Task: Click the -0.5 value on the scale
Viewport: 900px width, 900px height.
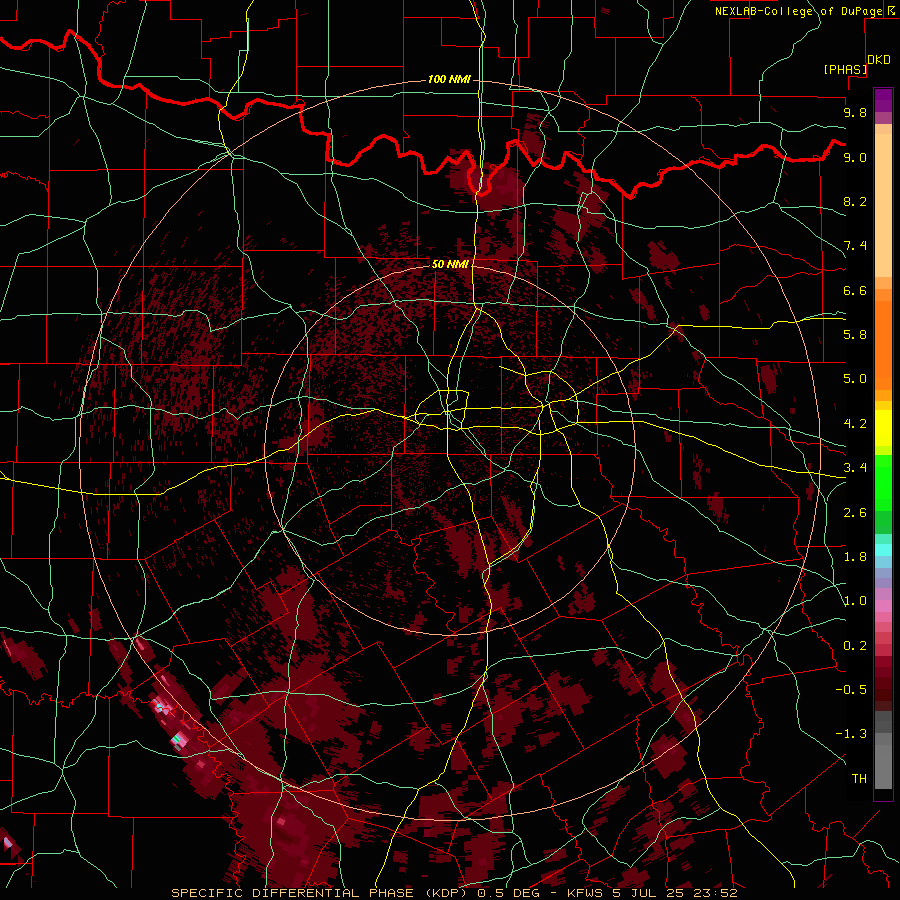Action: (x=851, y=690)
